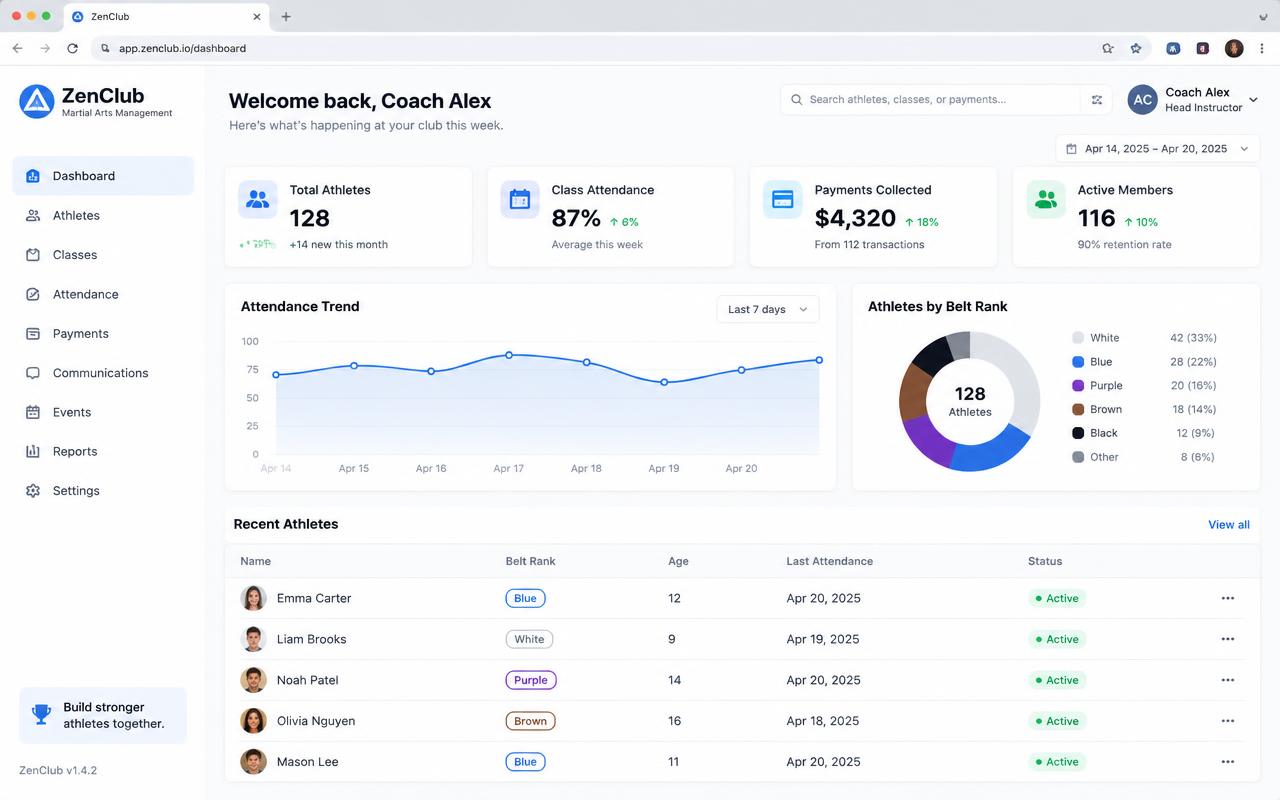Click the Purple belt badge for Noah Patel
The height and width of the screenshot is (800, 1280).
(531, 680)
